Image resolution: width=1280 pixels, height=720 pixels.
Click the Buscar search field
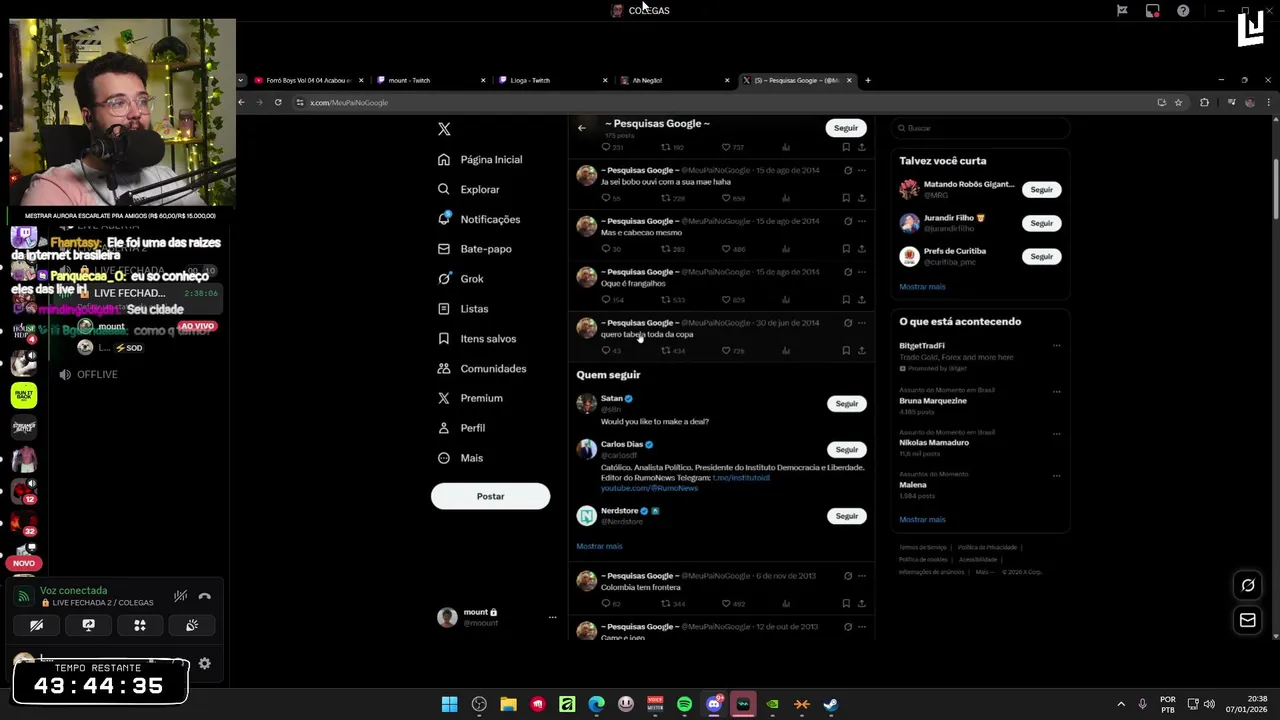[980, 128]
